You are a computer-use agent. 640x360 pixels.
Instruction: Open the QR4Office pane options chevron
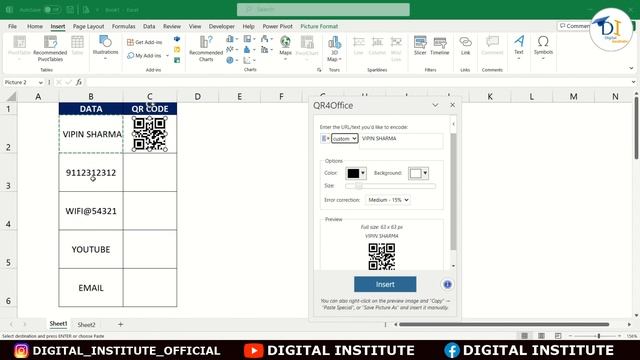tap(435, 105)
